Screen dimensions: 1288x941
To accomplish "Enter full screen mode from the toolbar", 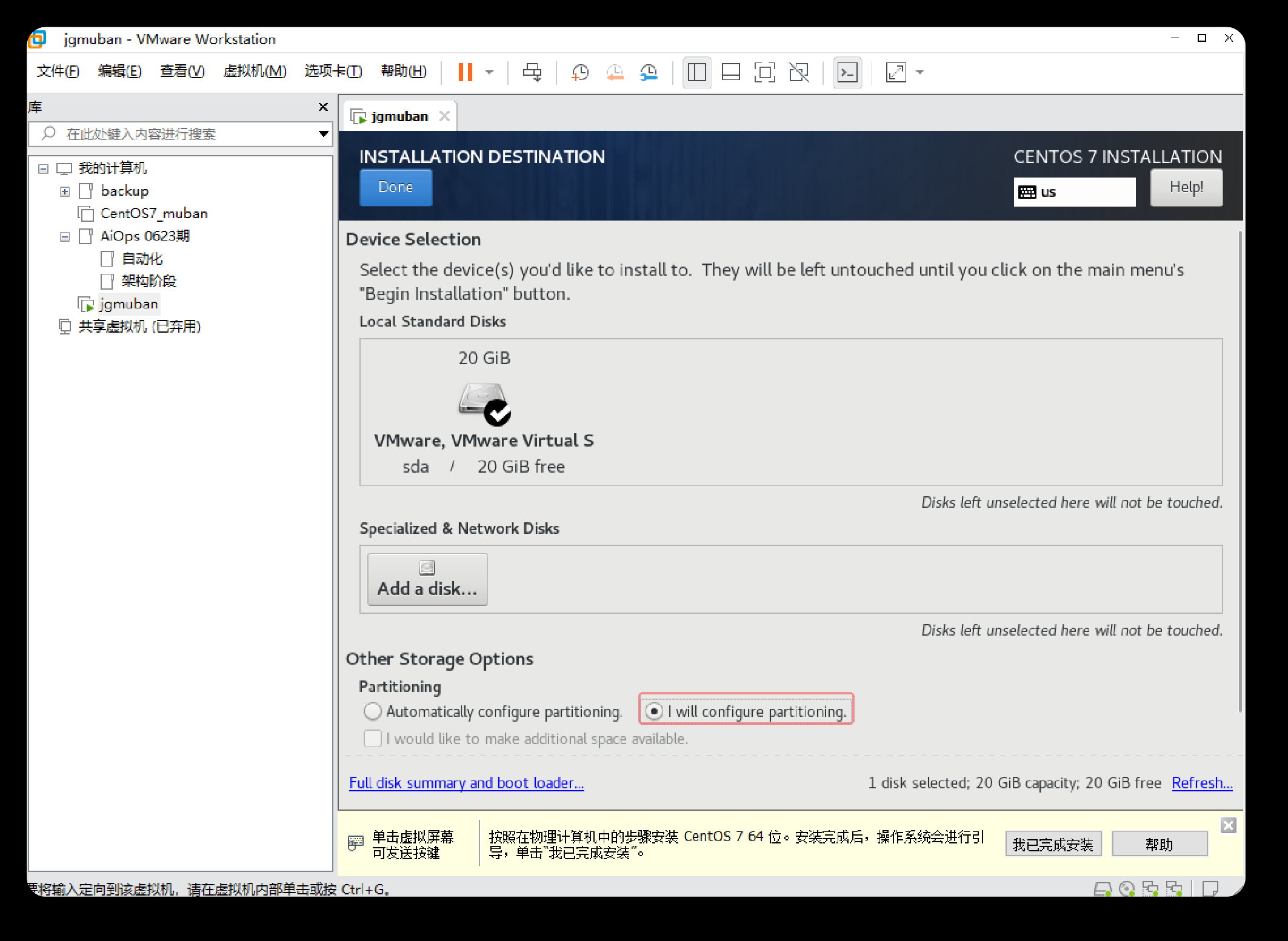I will (x=765, y=72).
